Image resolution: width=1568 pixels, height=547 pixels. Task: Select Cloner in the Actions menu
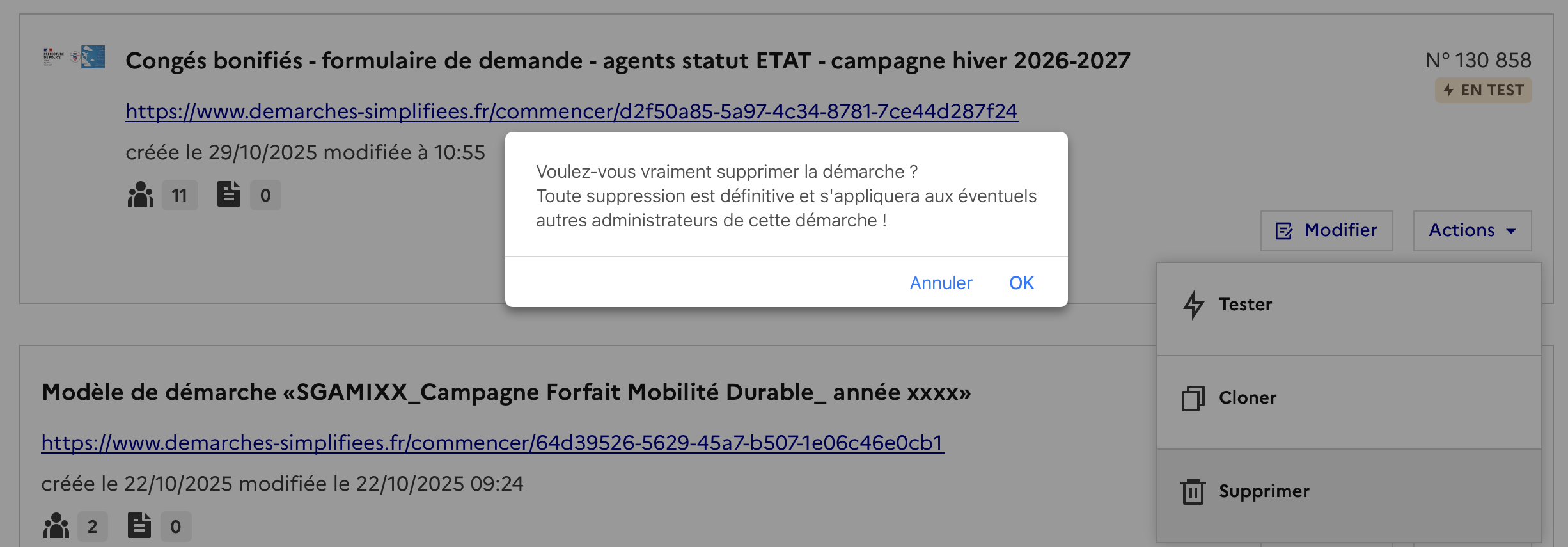coord(1247,398)
